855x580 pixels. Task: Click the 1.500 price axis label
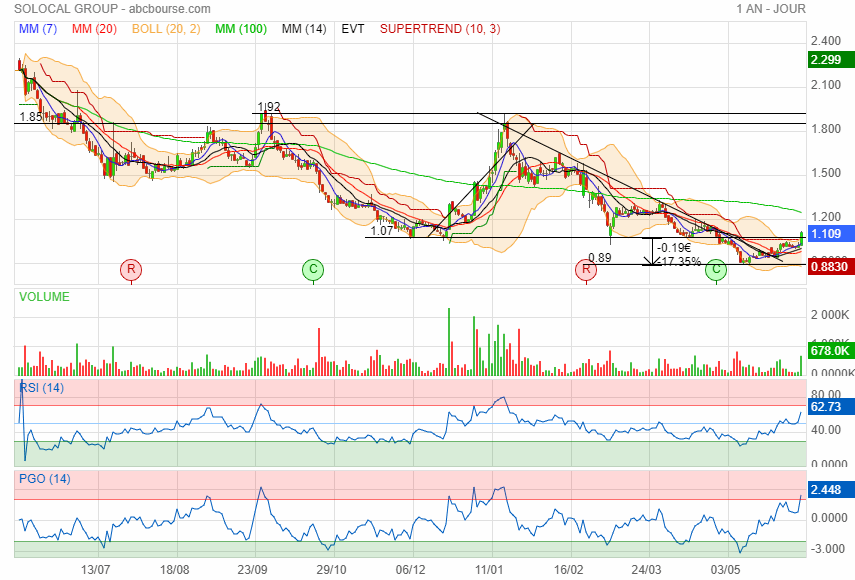[826, 173]
